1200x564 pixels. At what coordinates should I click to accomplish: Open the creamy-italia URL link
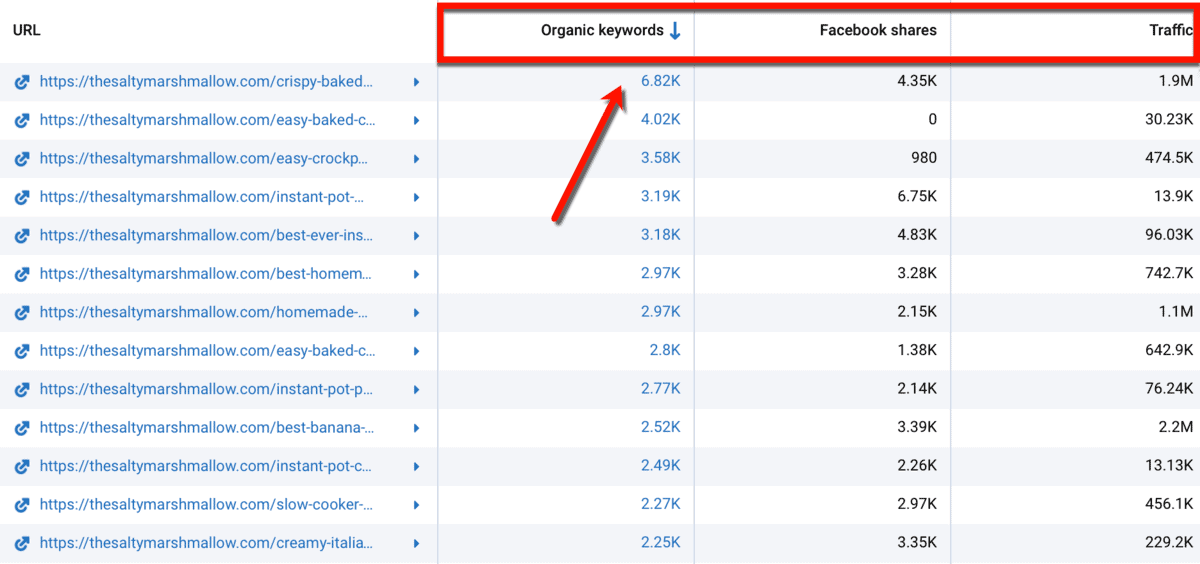(206, 543)
